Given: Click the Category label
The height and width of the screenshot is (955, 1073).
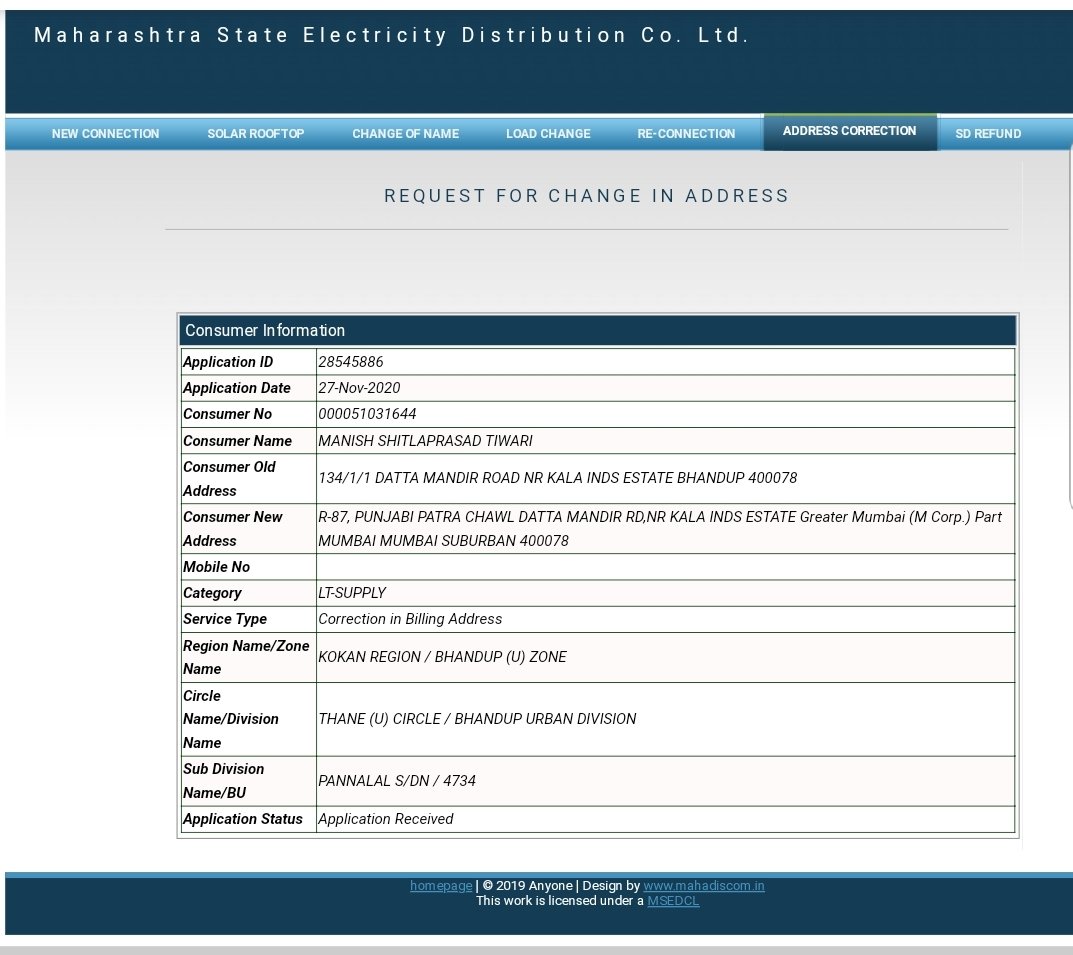Looking at the screenshot, I should pos(212,593).
